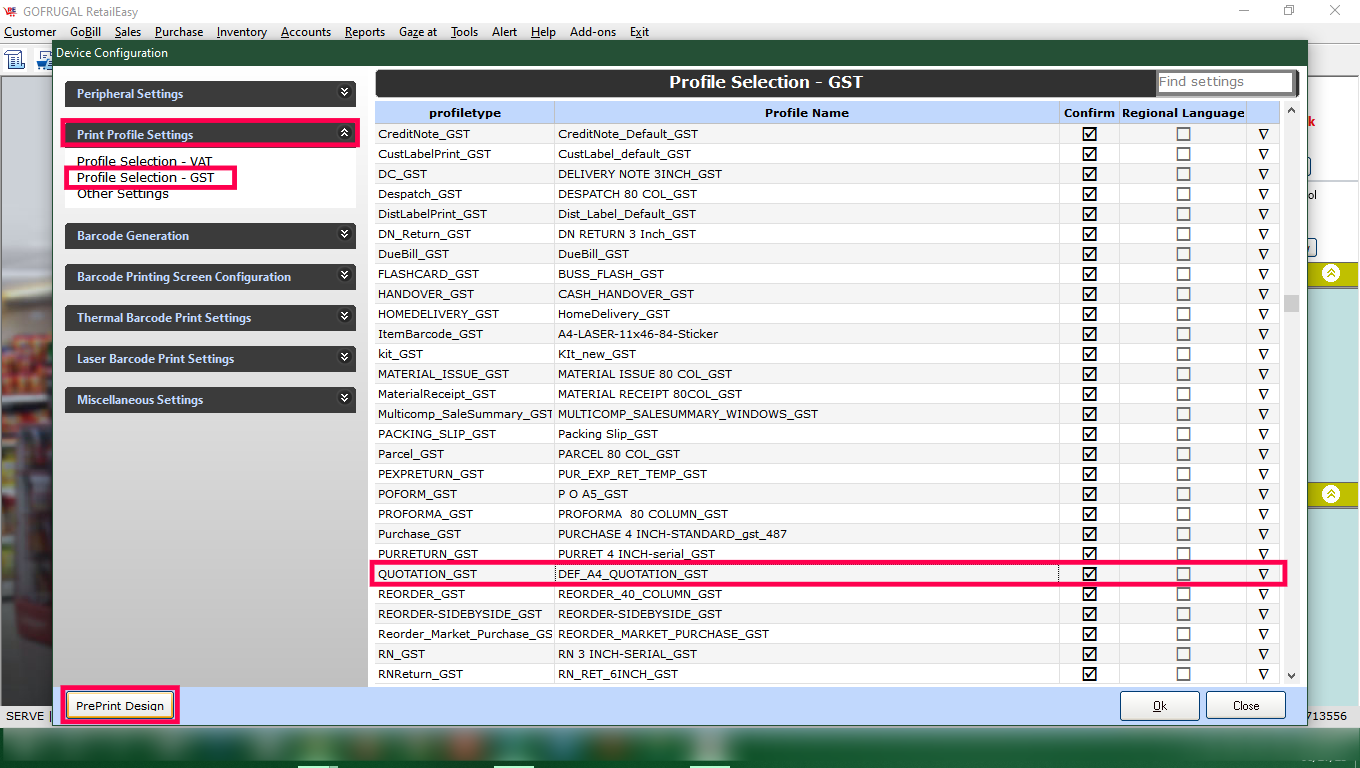Uncheck Confirm for the DueBill_GST row

pos(1089,254)
